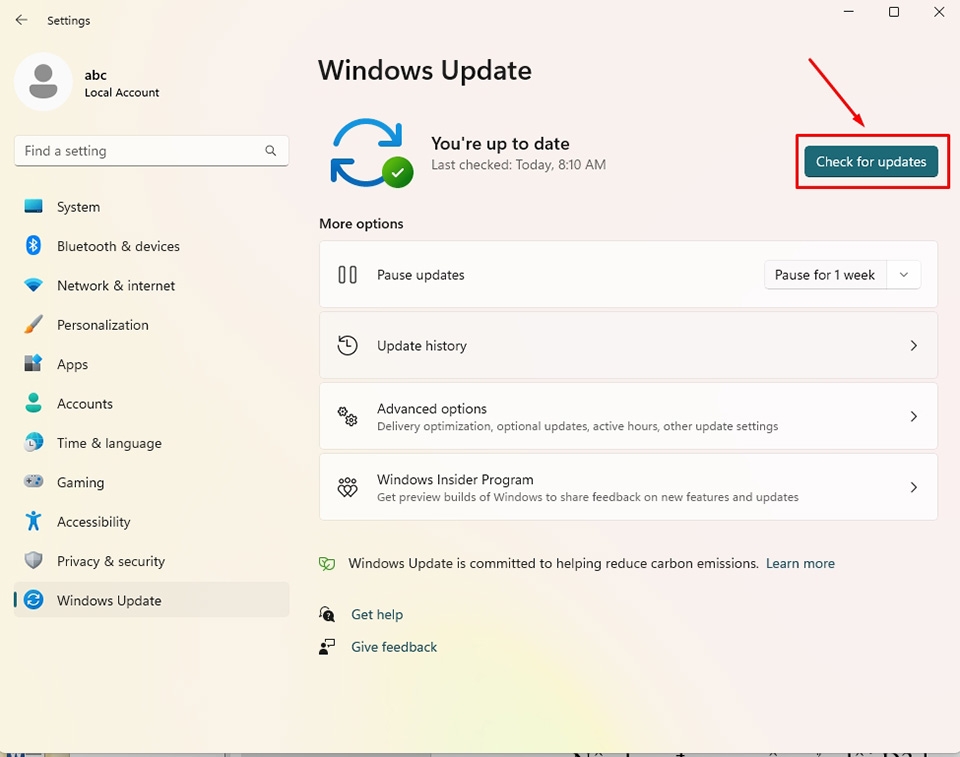Click the Apps icon in sidebar

pyautogui.click(x=33, y=363)
